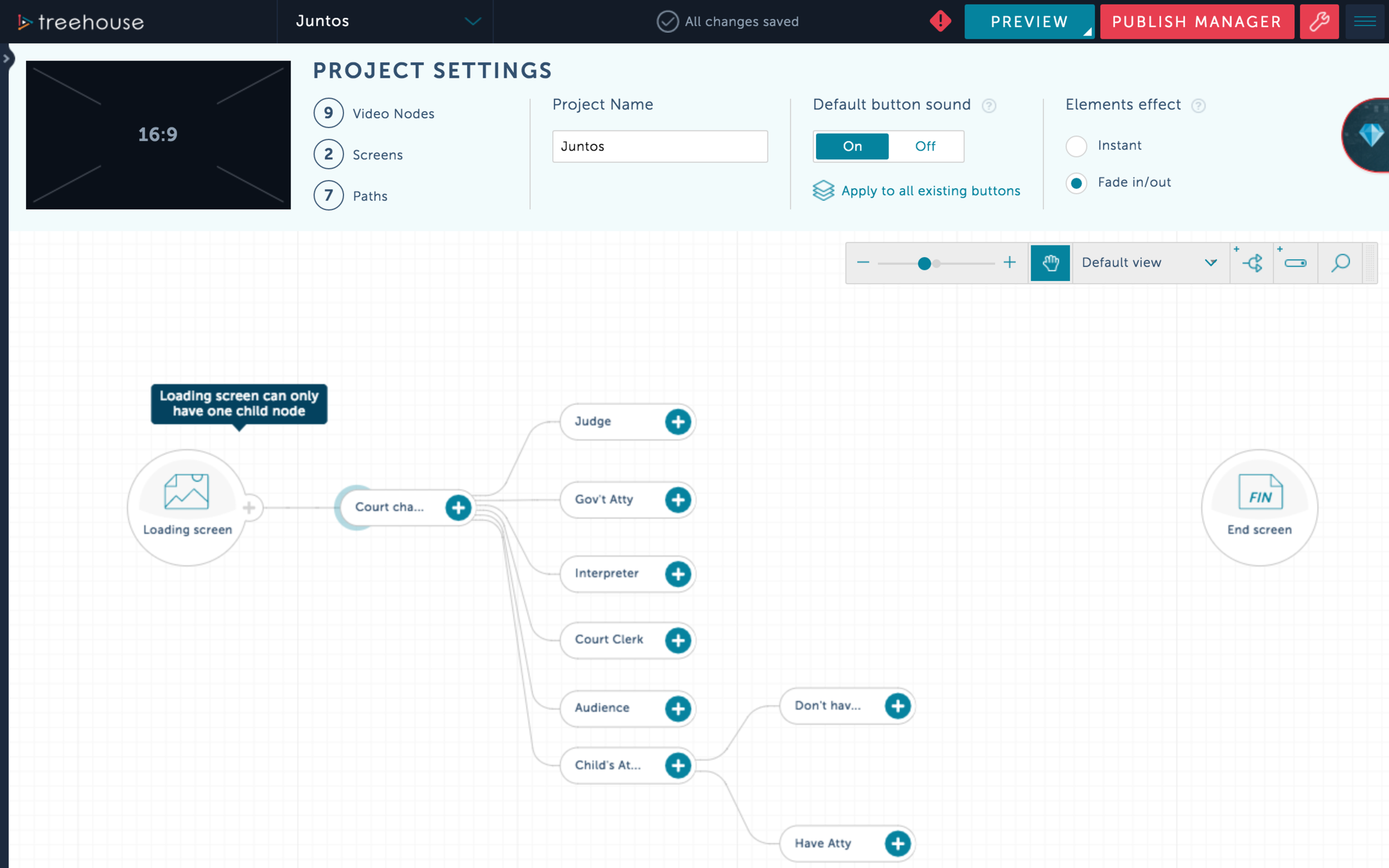Select the End screen node

click(x=1259, y=508)
